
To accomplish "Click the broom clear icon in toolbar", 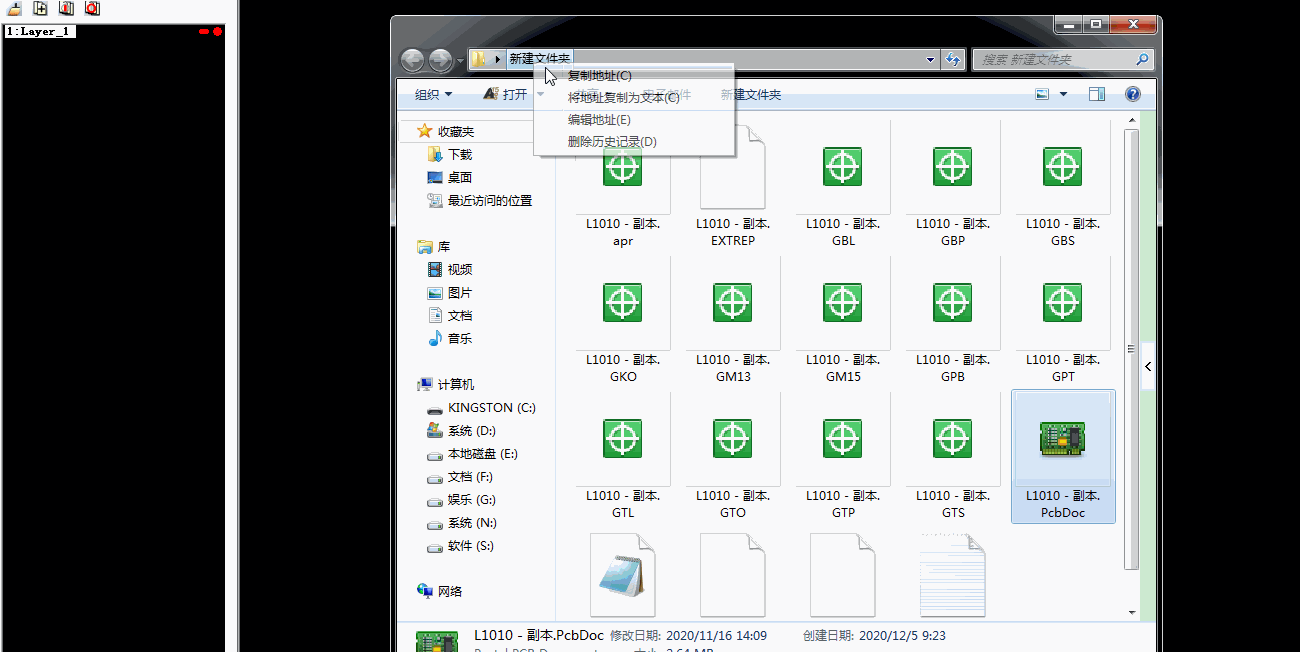I will 15,8.
